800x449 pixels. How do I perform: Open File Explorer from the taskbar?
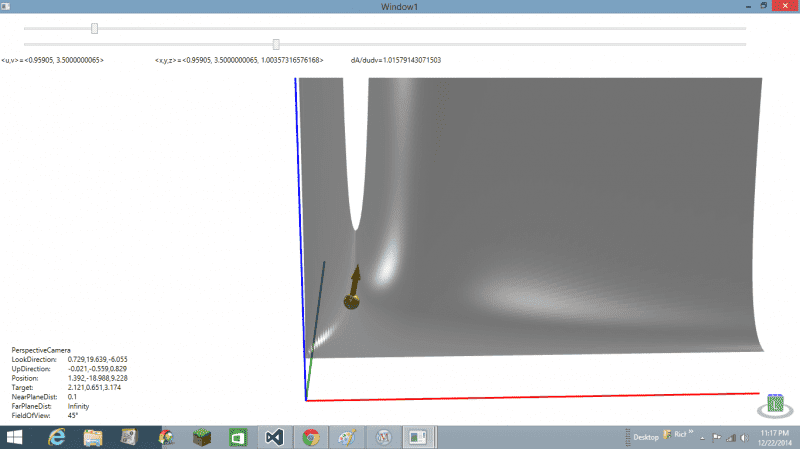93,437
